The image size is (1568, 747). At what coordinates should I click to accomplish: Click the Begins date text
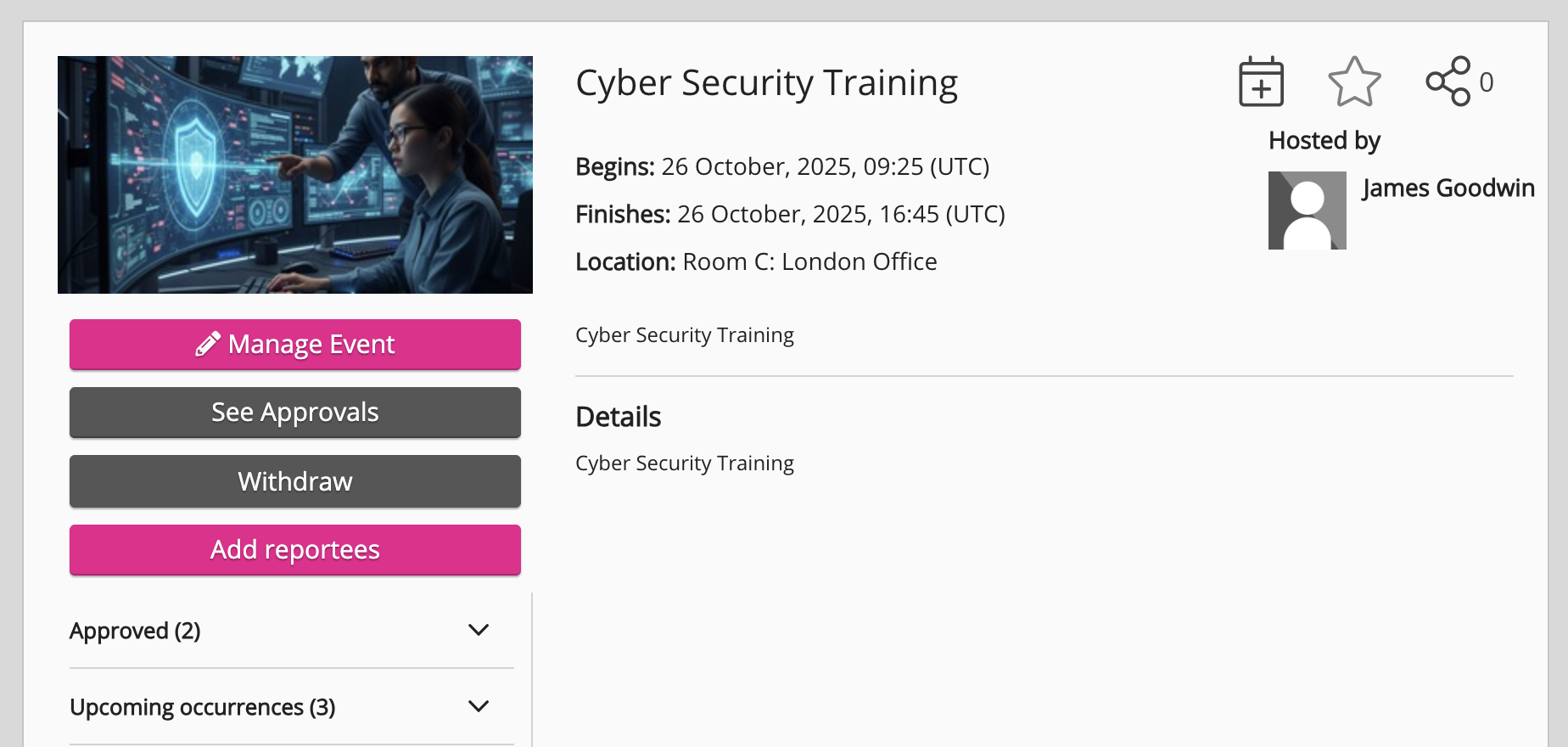826,166
